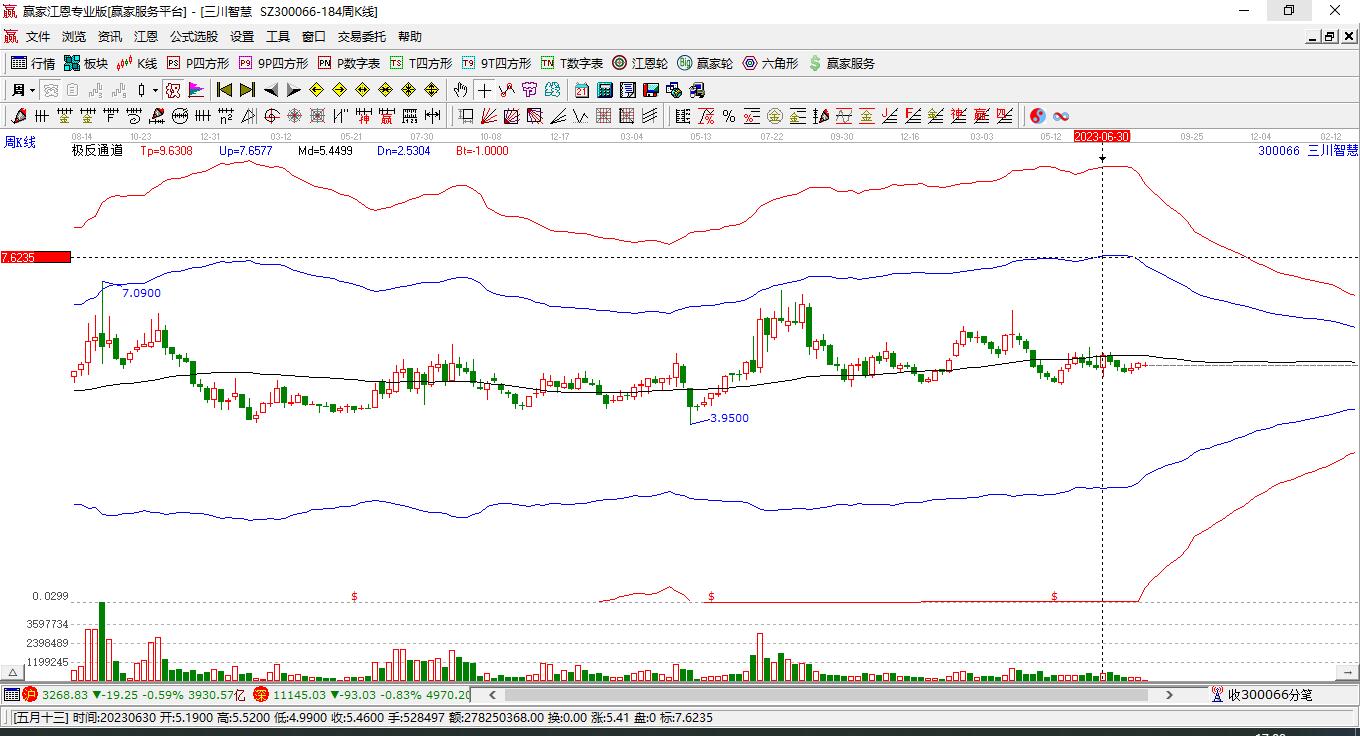
Task: Open the 六角形 hexagon tool
Action: [x=770, y=63]
